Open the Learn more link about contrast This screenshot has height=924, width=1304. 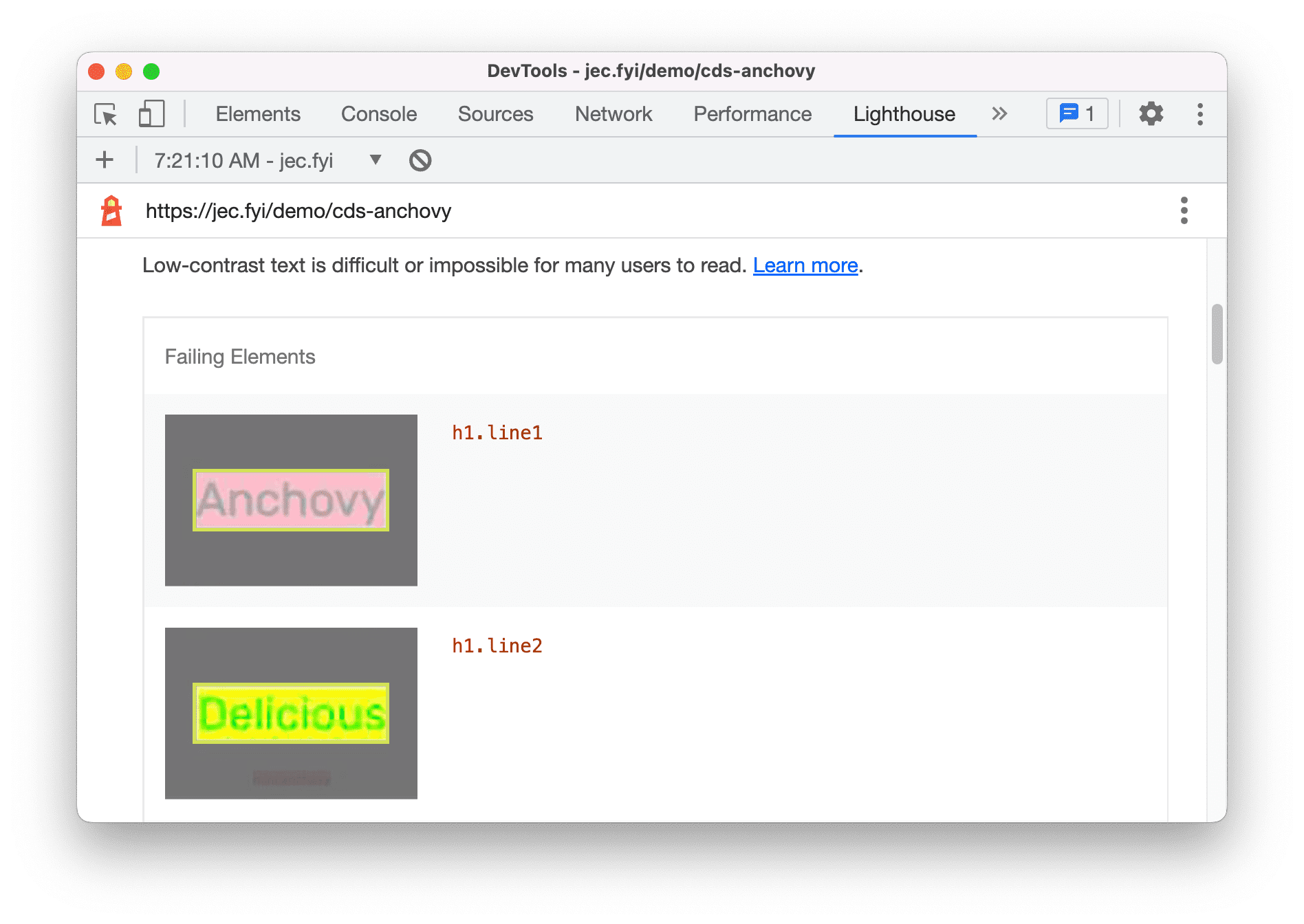click(x=805, y=265)
